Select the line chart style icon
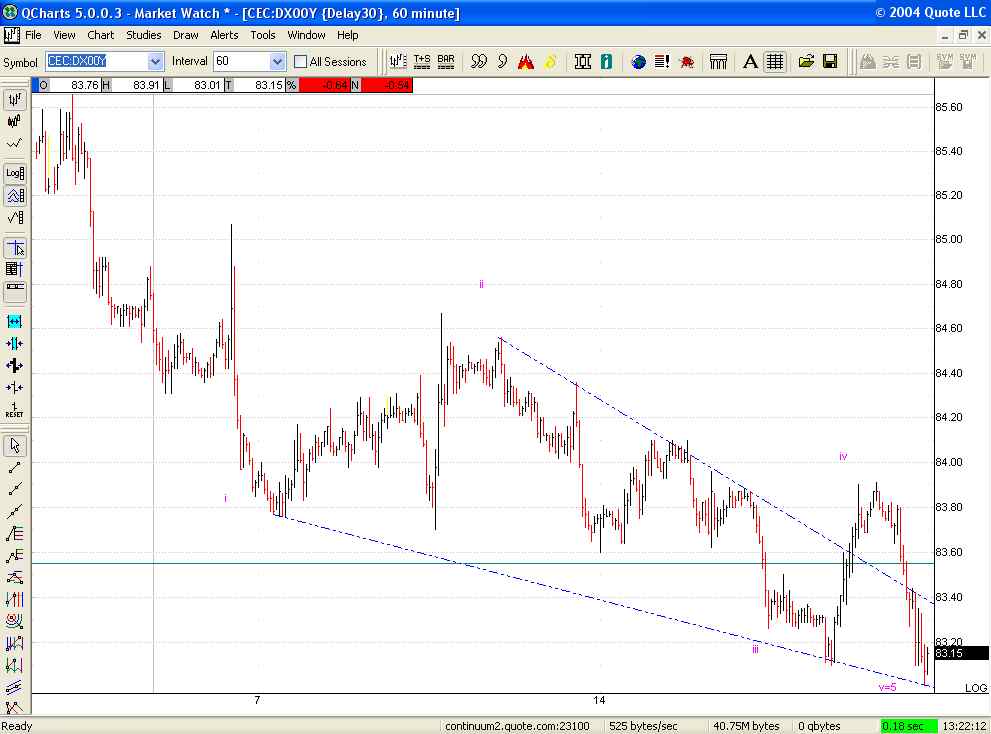991x734 pixels. pos(14,143)
